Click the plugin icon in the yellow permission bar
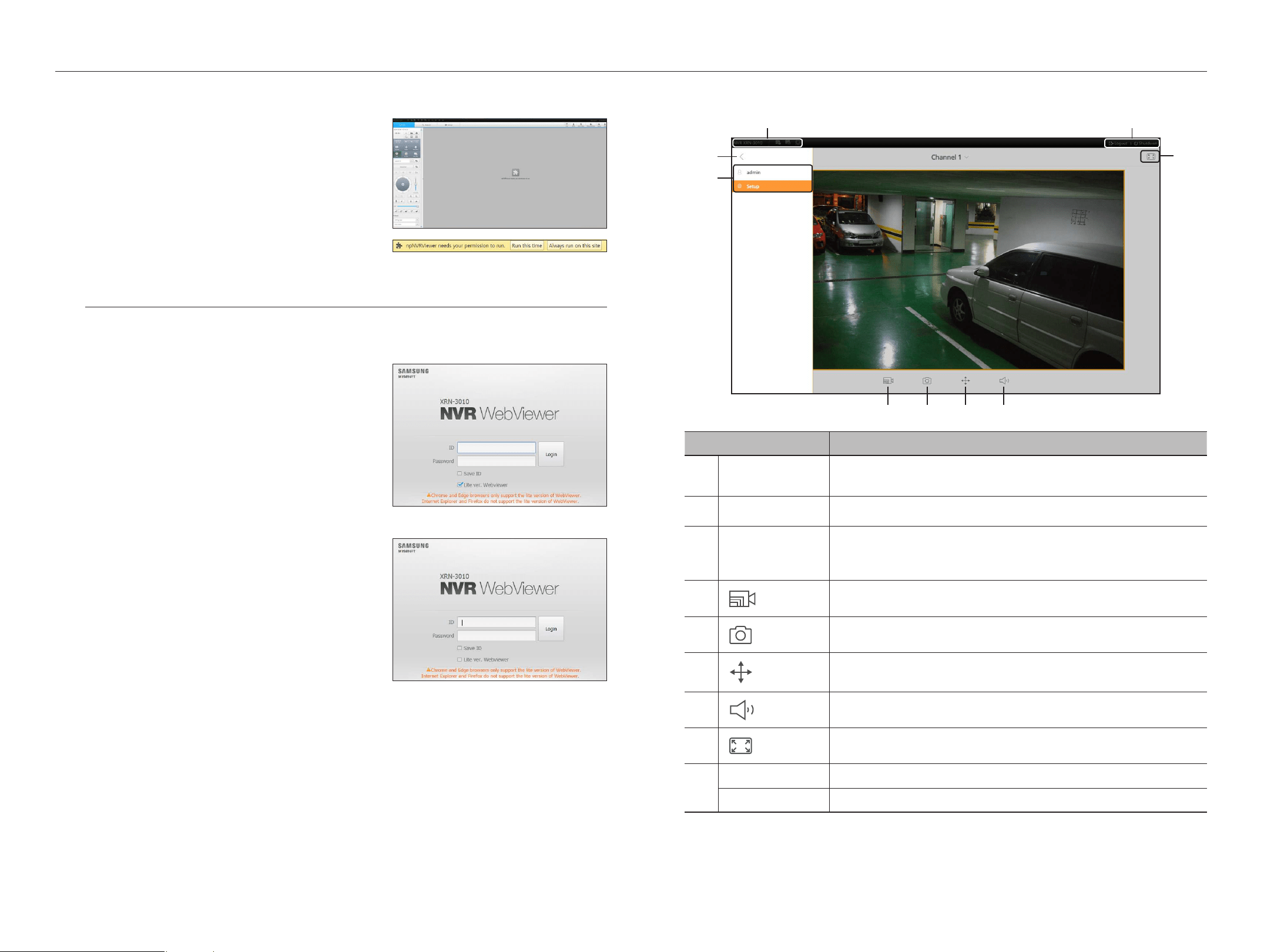The width and height of the screenshot is (1274, 952). pos(399,246)
